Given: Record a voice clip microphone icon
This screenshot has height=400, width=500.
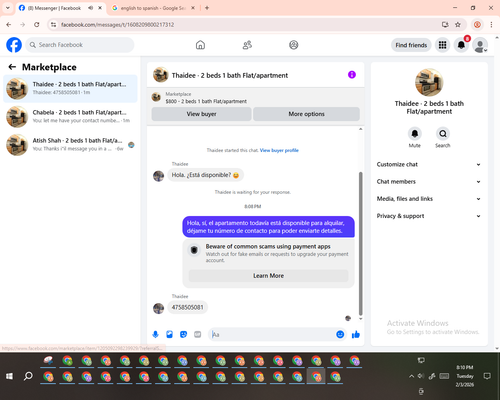Looking at the screenshot, I should [x=155, y=334].
